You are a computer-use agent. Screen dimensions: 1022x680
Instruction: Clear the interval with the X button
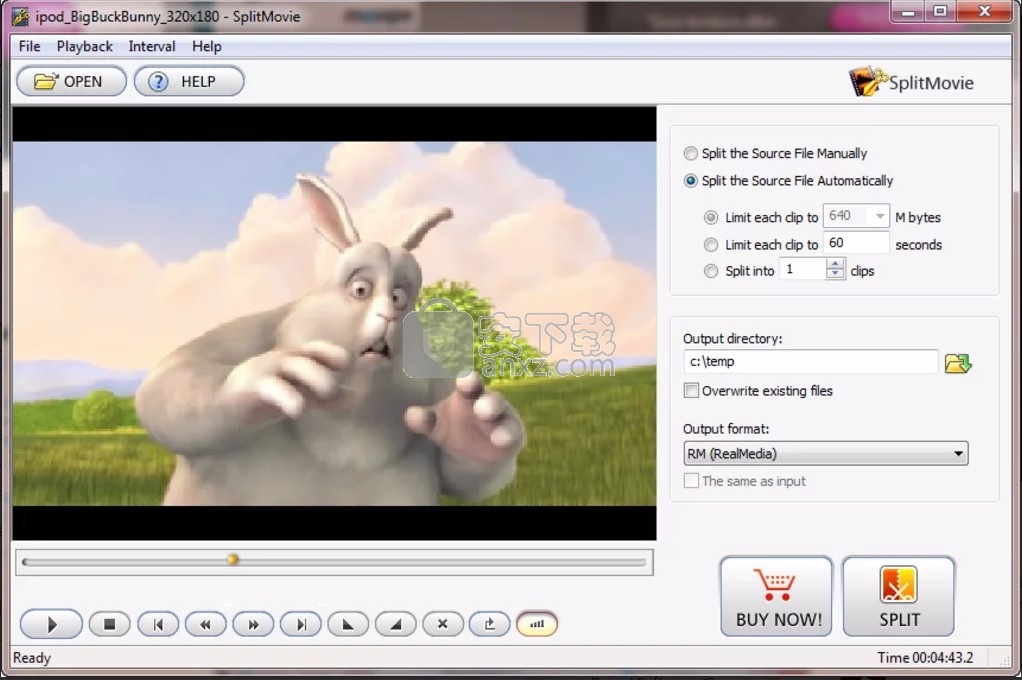pos(443,624)
